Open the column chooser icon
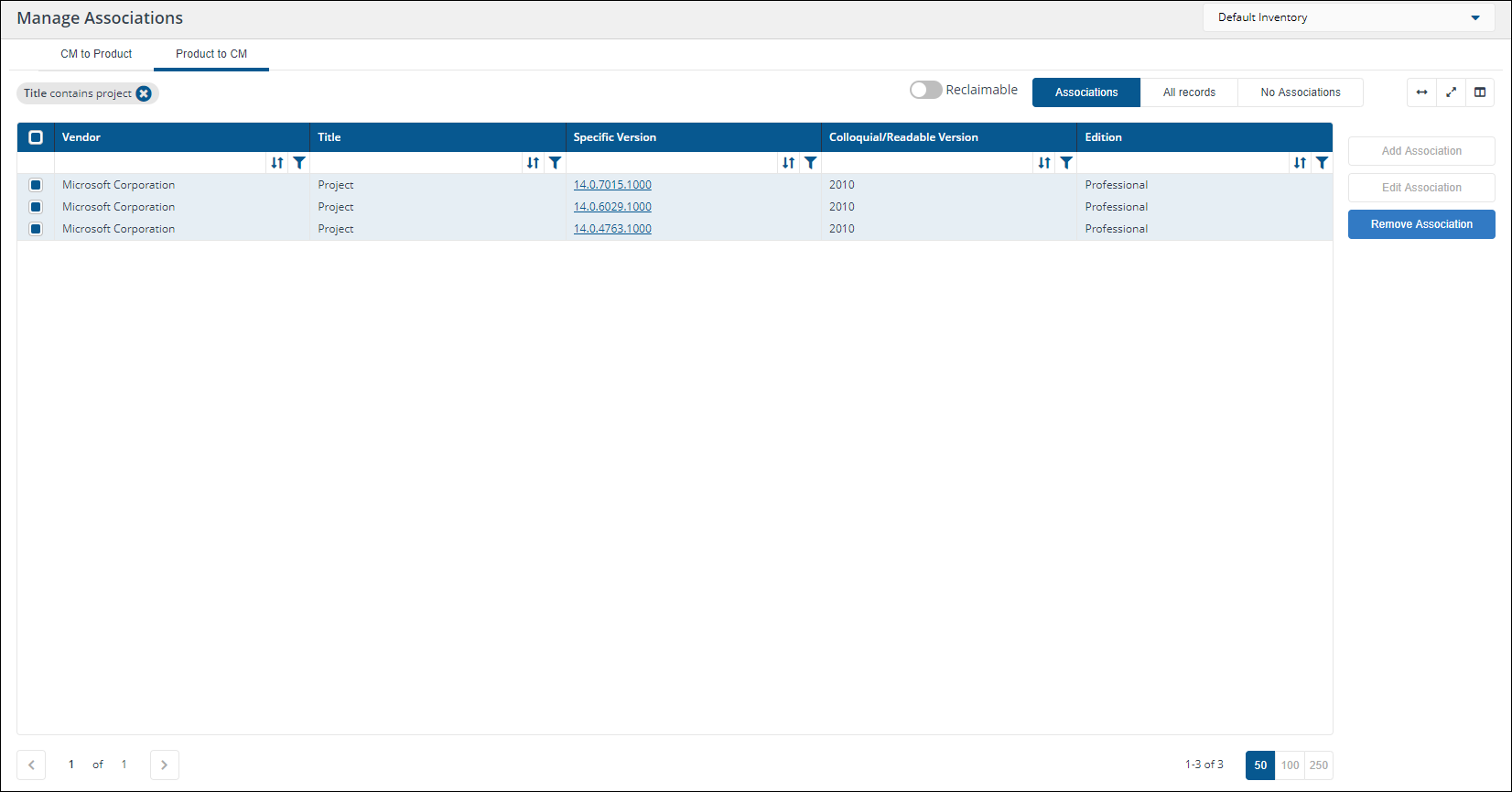This screenshot has width=1512, height=792. point(1480,92)
